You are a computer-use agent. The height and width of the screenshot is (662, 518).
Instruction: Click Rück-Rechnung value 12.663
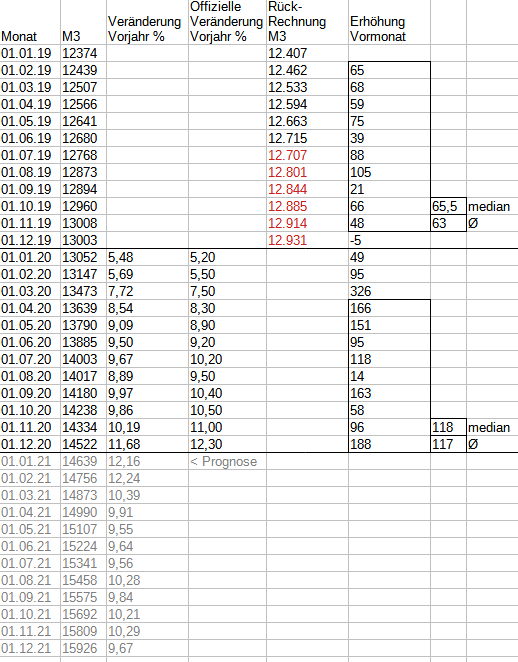point(307,121)
